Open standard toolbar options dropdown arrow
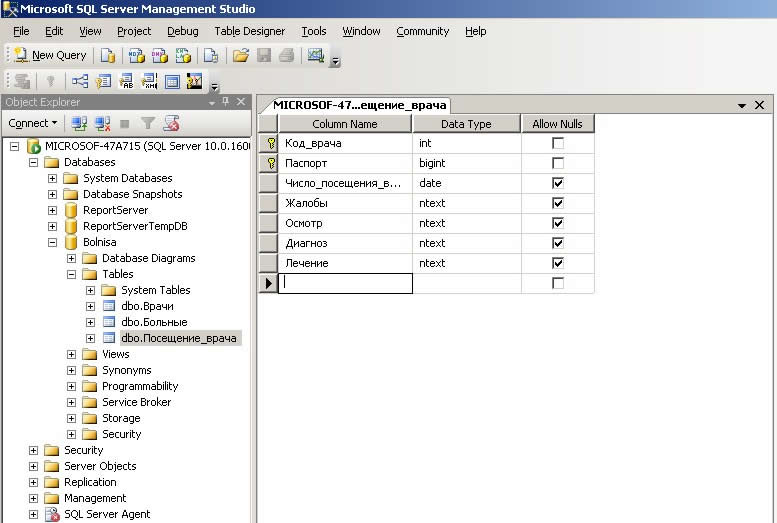This screenshot has width=777, height=523. coord(335,61)
